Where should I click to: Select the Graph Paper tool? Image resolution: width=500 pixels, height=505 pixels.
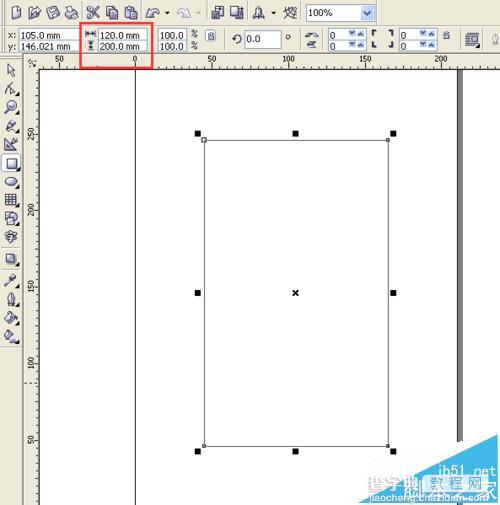tap(11, 200)
